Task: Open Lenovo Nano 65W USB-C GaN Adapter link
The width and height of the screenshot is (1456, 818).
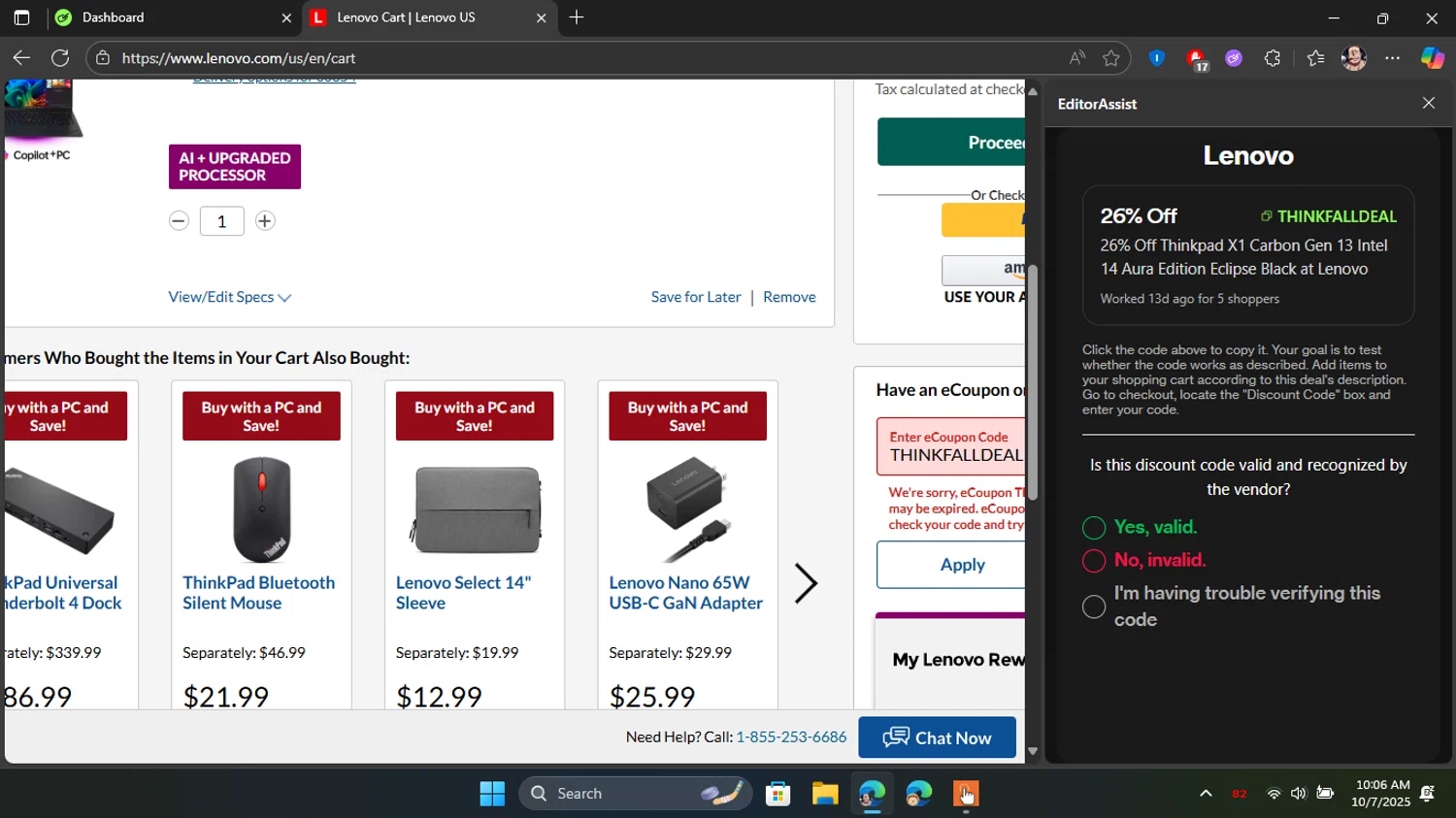Action: coord(686,593)
